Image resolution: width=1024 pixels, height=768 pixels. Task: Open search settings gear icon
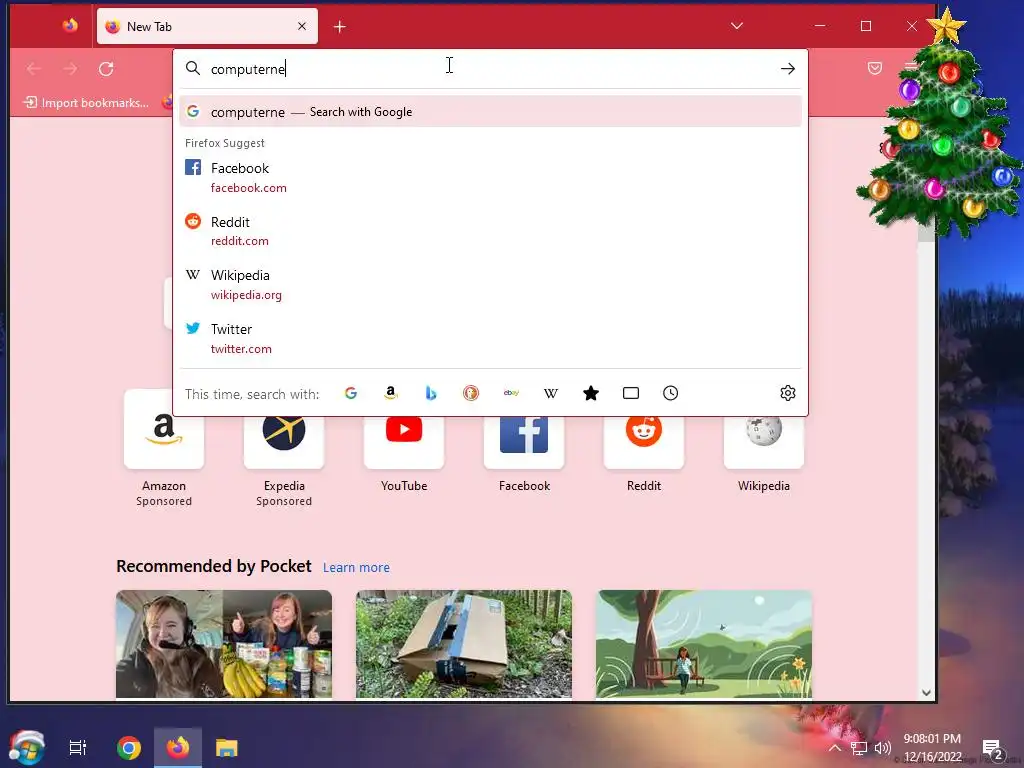[788, 393]
